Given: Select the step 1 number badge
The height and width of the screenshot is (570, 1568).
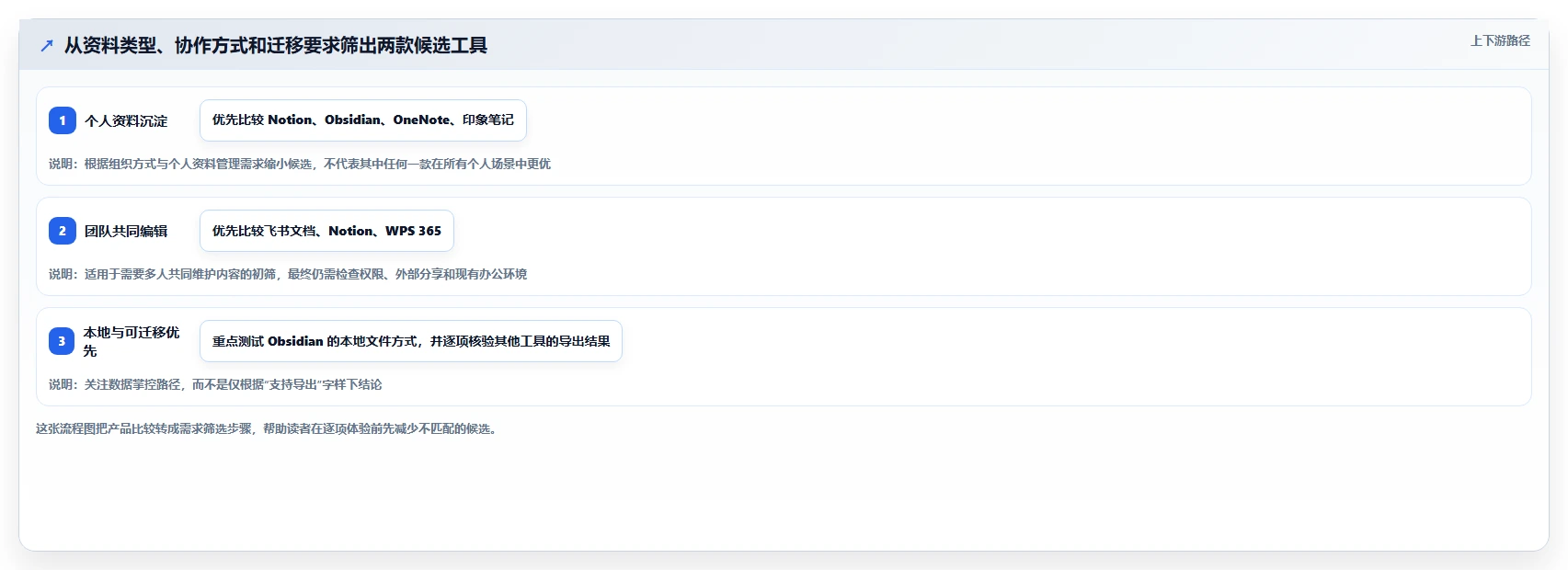Looking at the screenshot, I should [x=63, y=120].
